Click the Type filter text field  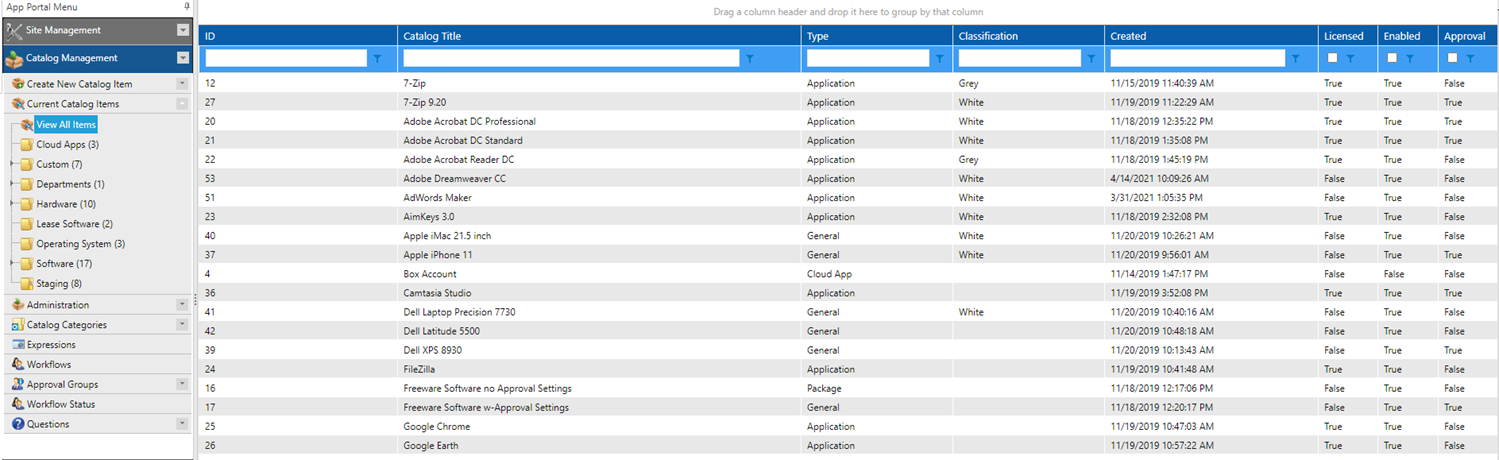tap(868, 59)
